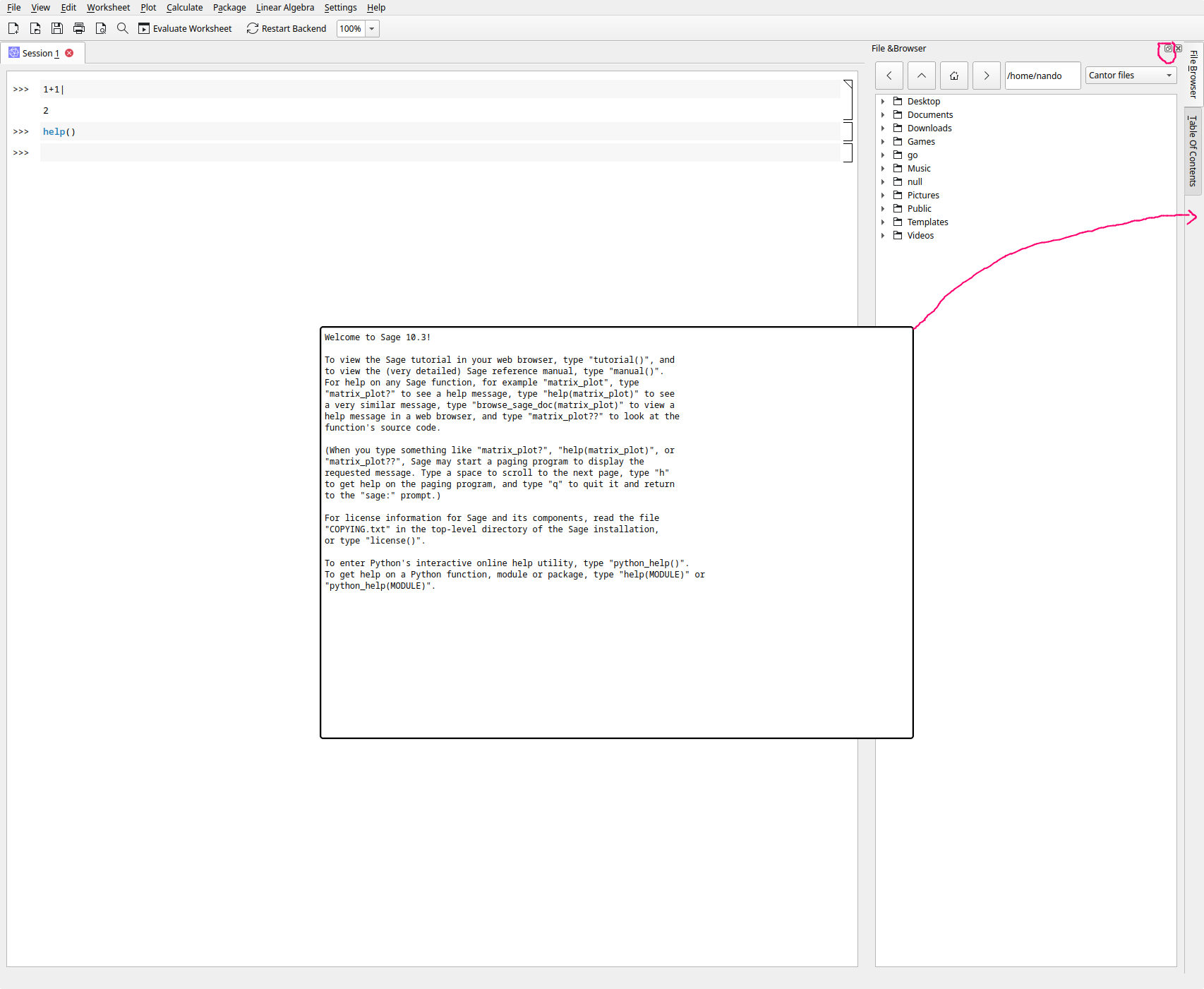The height and width of the screenshot is (989, 1204).
Task: Click the back arrow in File Browser
Action: [x=889, y=76]
